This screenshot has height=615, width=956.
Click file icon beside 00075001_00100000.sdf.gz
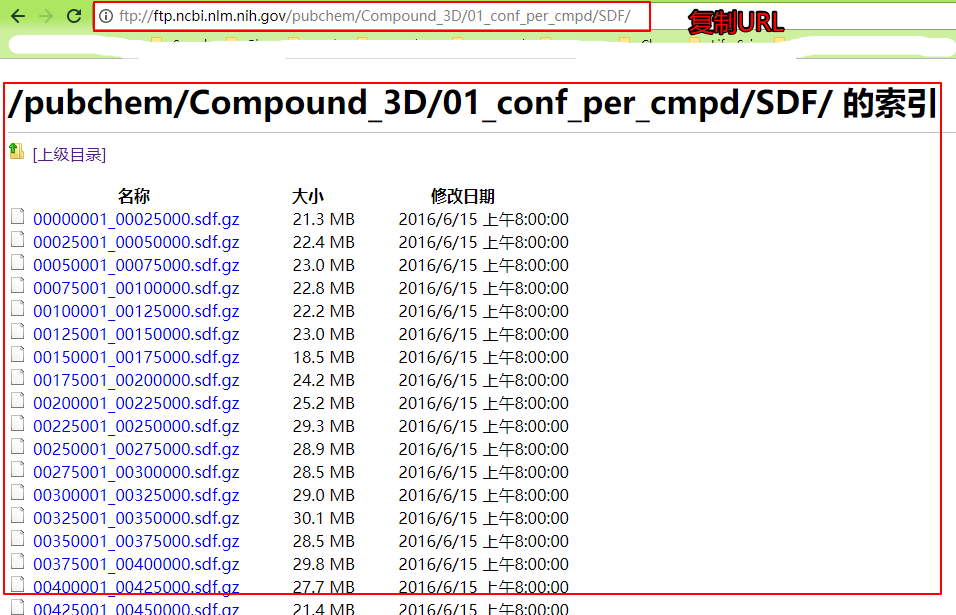pyautogui.click(x=18, y=285)
